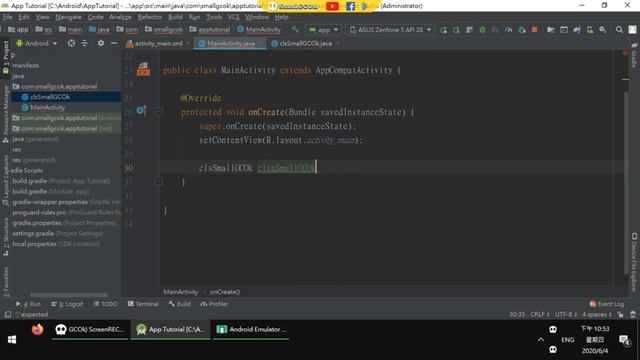
Task: Click the UTF-8 encoding selector
Action: click(566, 315)
